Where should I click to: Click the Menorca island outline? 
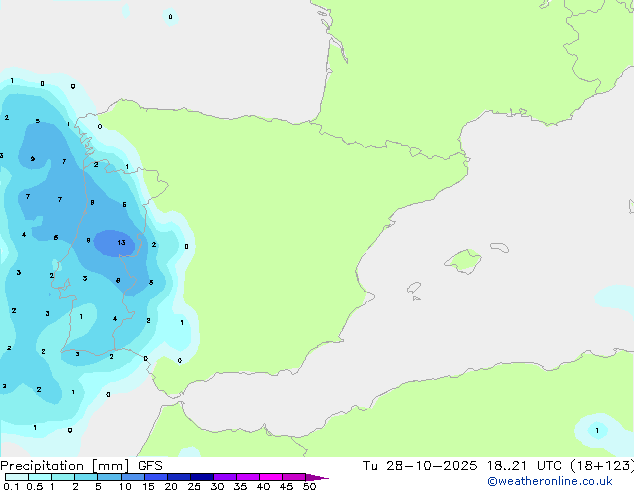pyautogui.click(x=499, y=247)
